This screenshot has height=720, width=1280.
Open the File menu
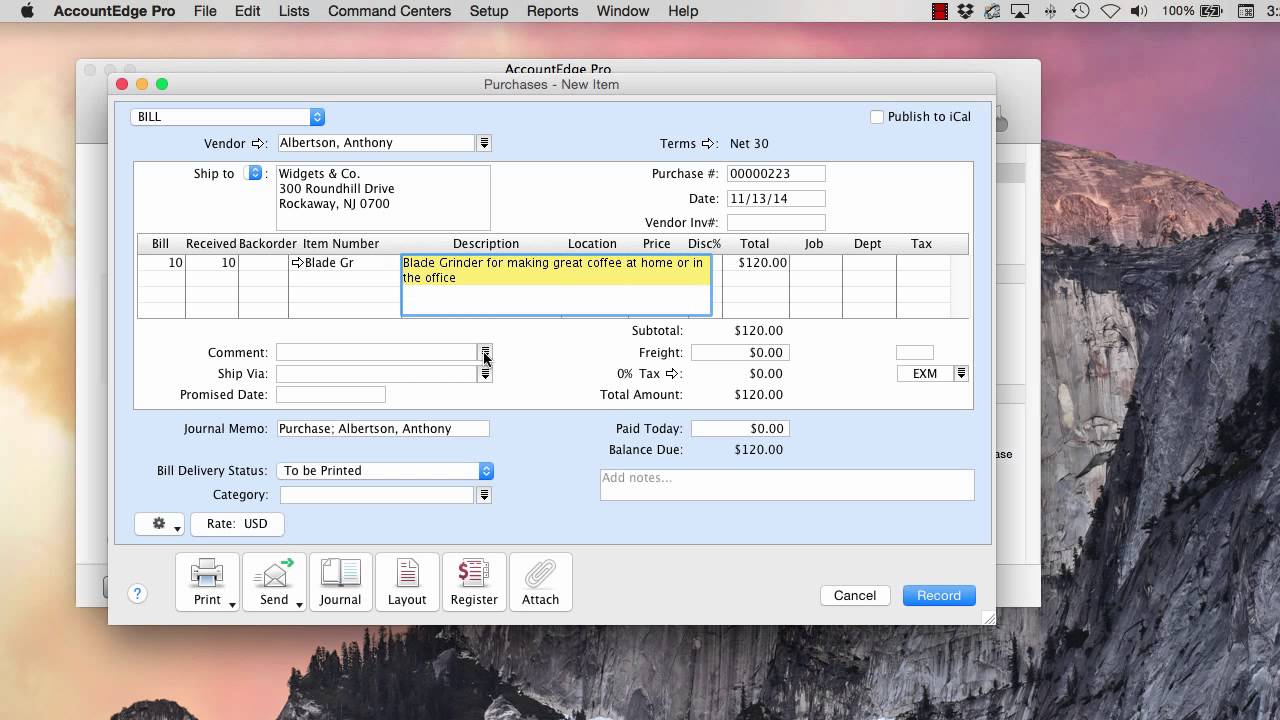click(205, 11)
